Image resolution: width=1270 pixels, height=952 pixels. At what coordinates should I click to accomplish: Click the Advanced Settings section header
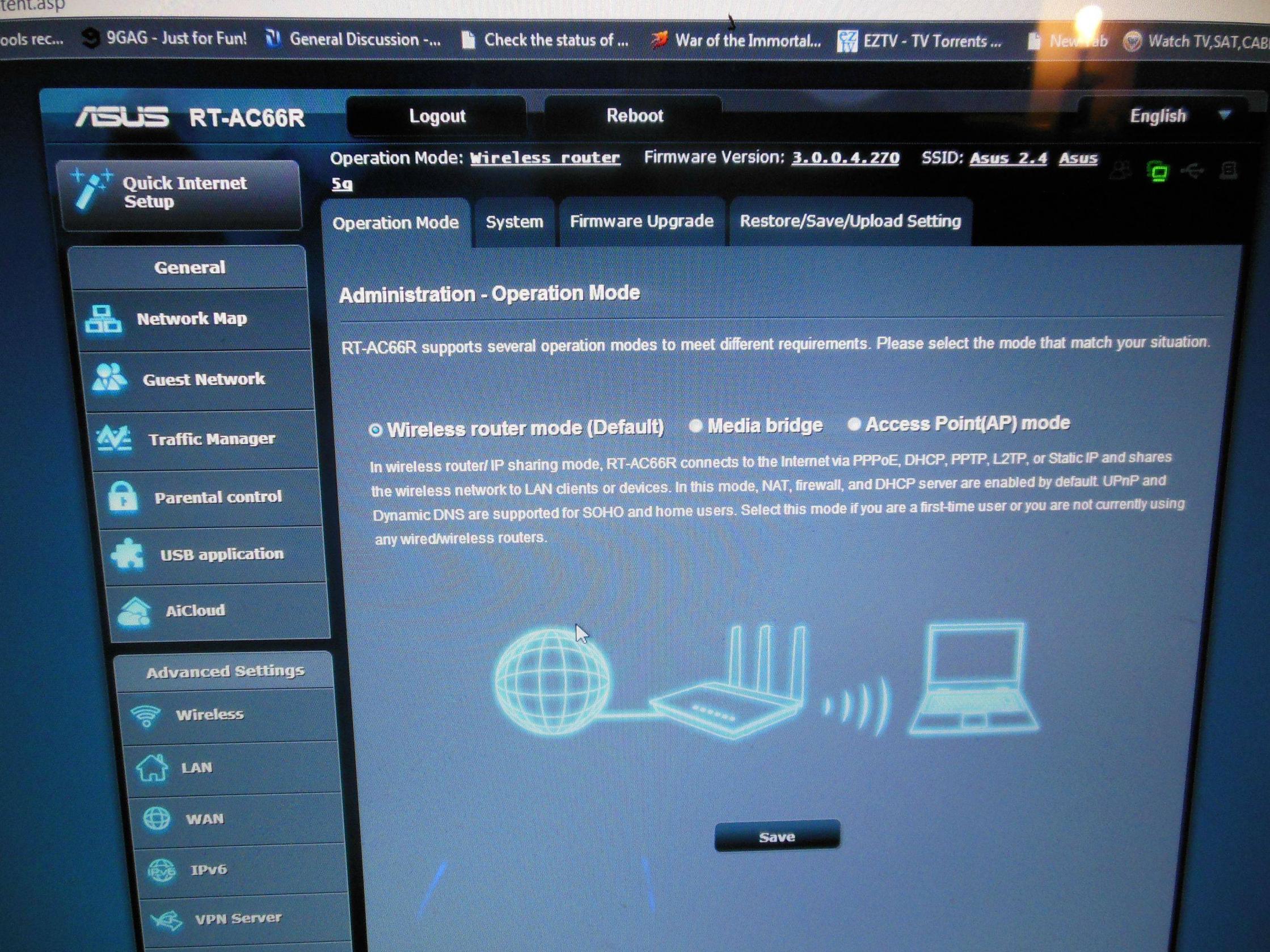pos(225,671)
